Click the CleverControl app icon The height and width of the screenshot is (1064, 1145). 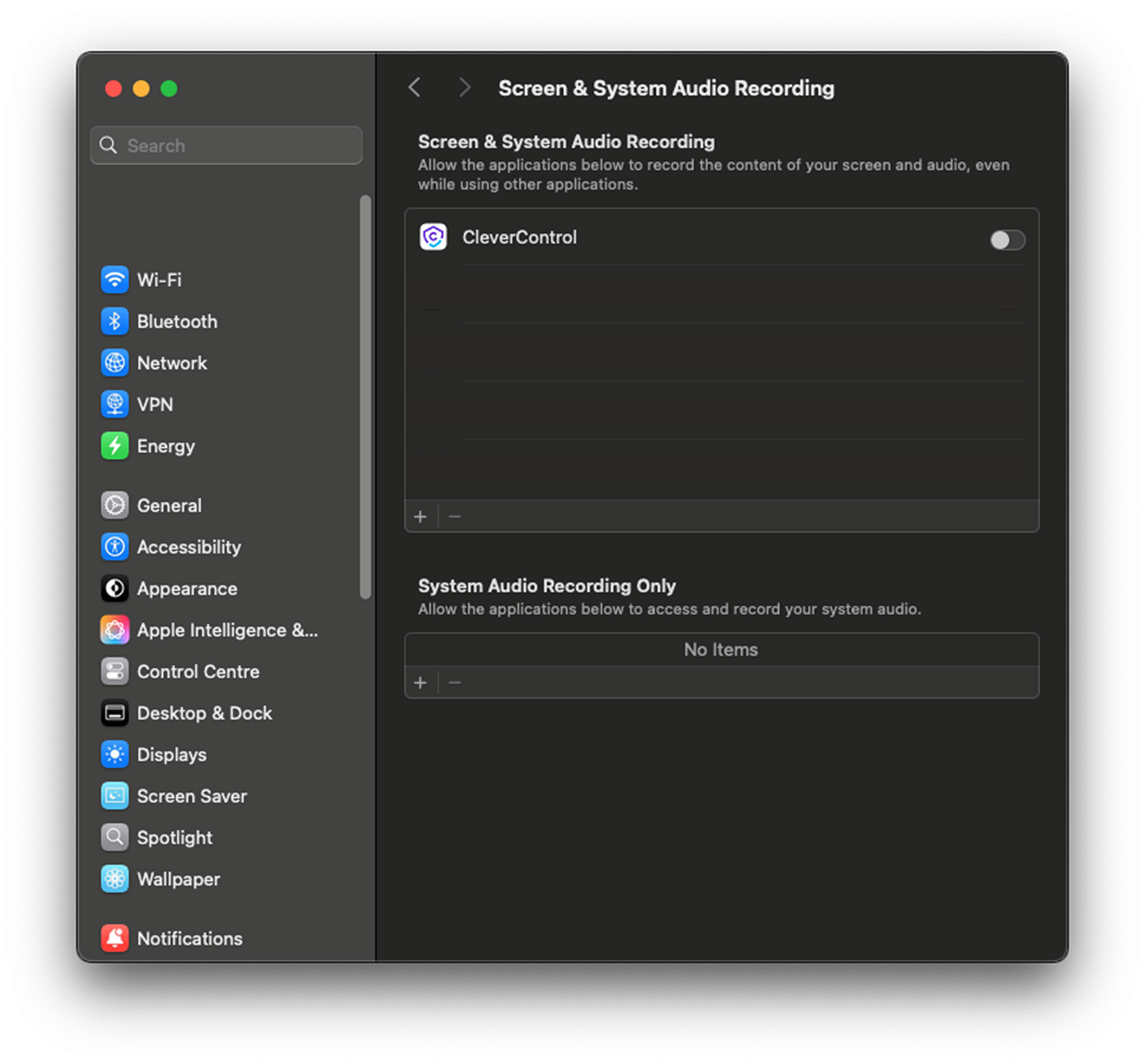(x=433, y=237)
